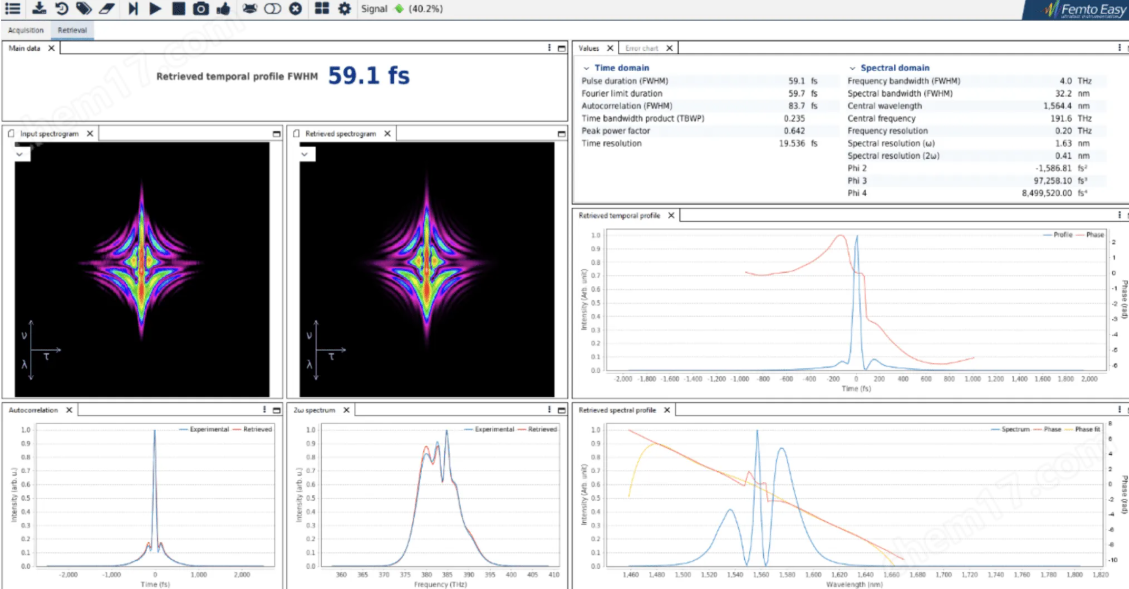This screenshot has width=1129, height=589.
Task: Select the Retrieval tab
Action: coord(72,30)
